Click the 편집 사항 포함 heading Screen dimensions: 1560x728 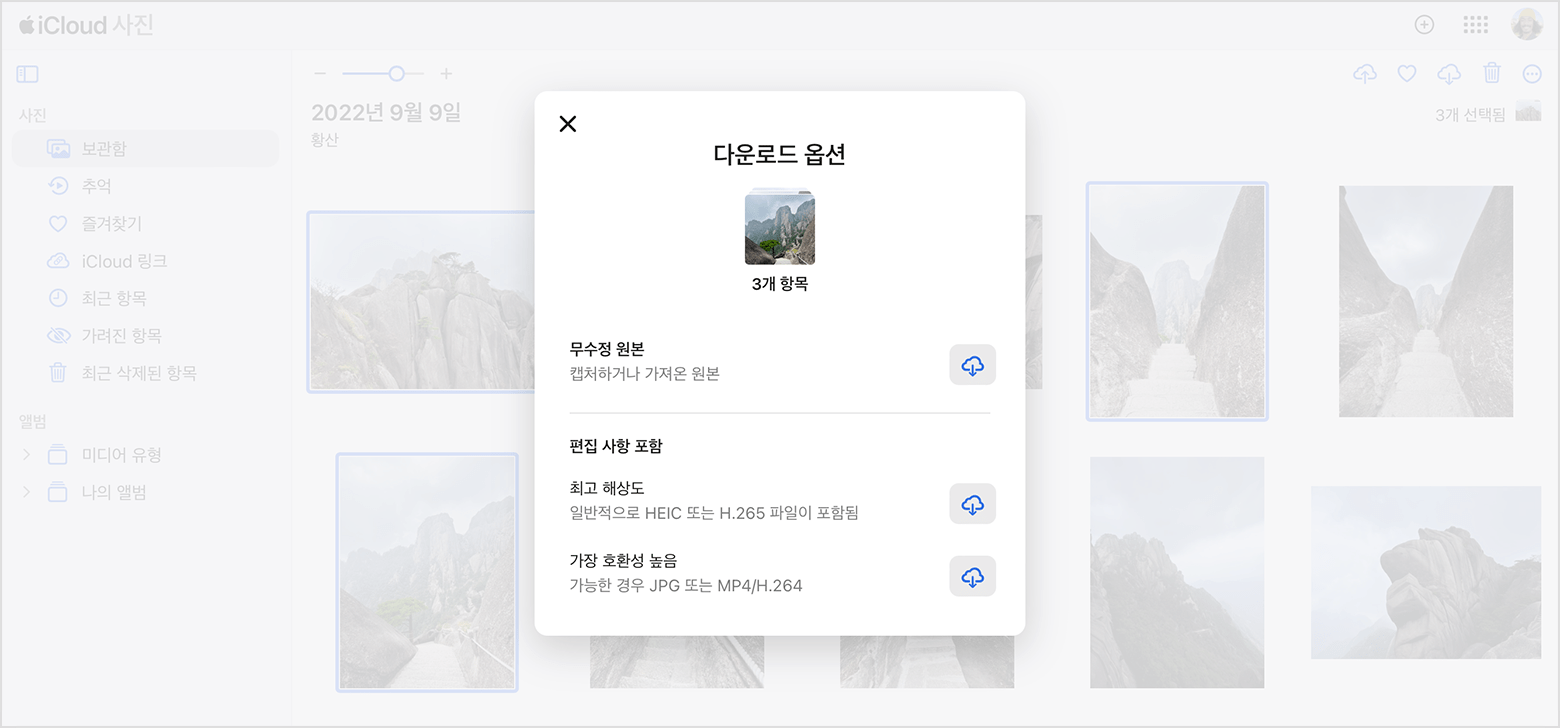pyautogui.click(x=616, y=446)
